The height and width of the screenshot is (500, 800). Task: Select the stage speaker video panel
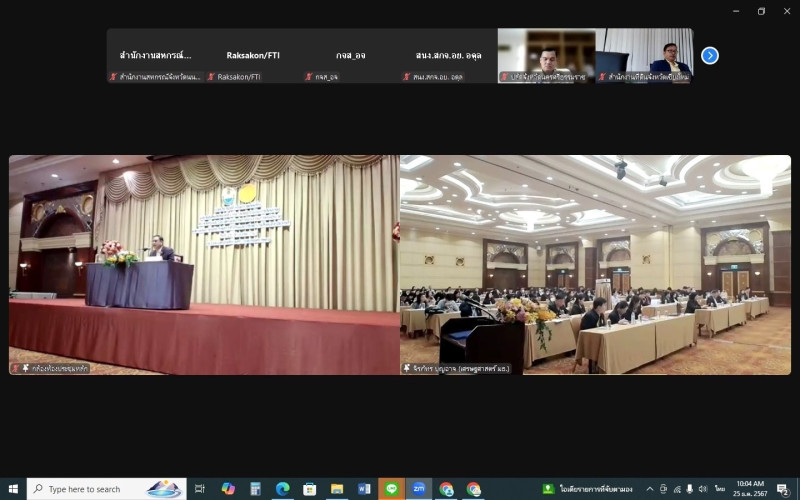coord(204,264)
